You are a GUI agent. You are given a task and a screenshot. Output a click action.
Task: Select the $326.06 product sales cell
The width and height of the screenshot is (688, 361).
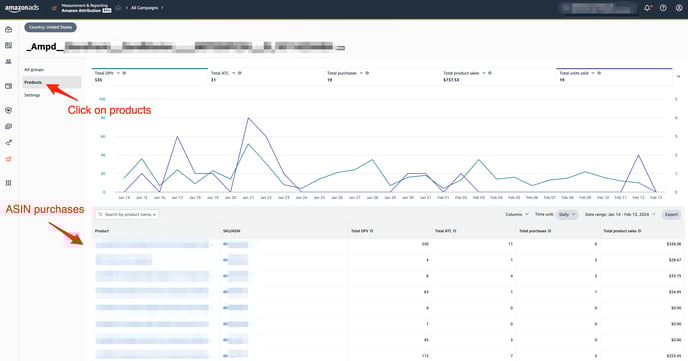(x=674, y=244)
